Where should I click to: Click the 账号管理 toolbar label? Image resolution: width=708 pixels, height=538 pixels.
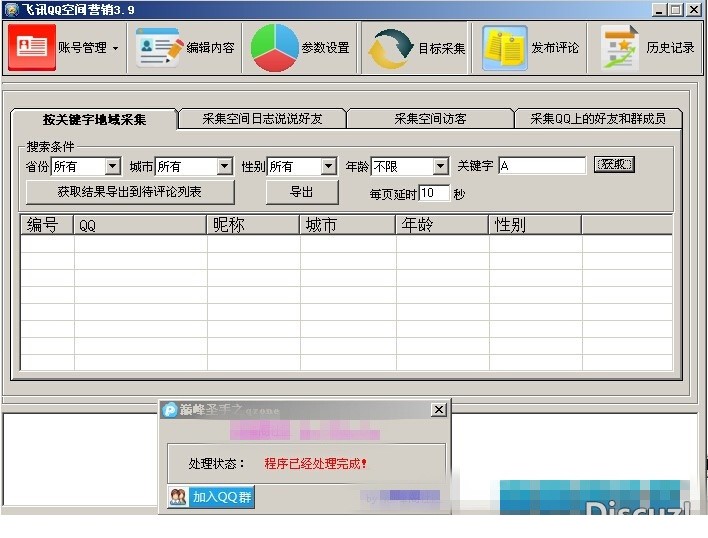point(82,47)
